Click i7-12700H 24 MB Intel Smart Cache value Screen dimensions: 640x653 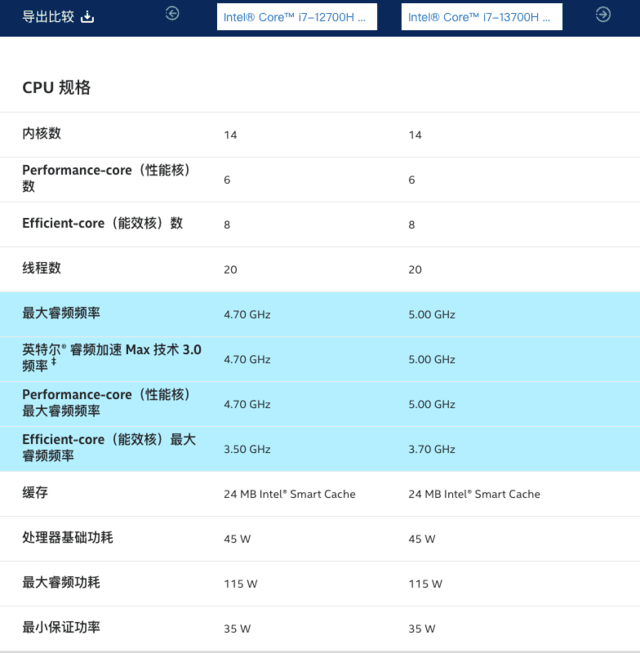289,494
